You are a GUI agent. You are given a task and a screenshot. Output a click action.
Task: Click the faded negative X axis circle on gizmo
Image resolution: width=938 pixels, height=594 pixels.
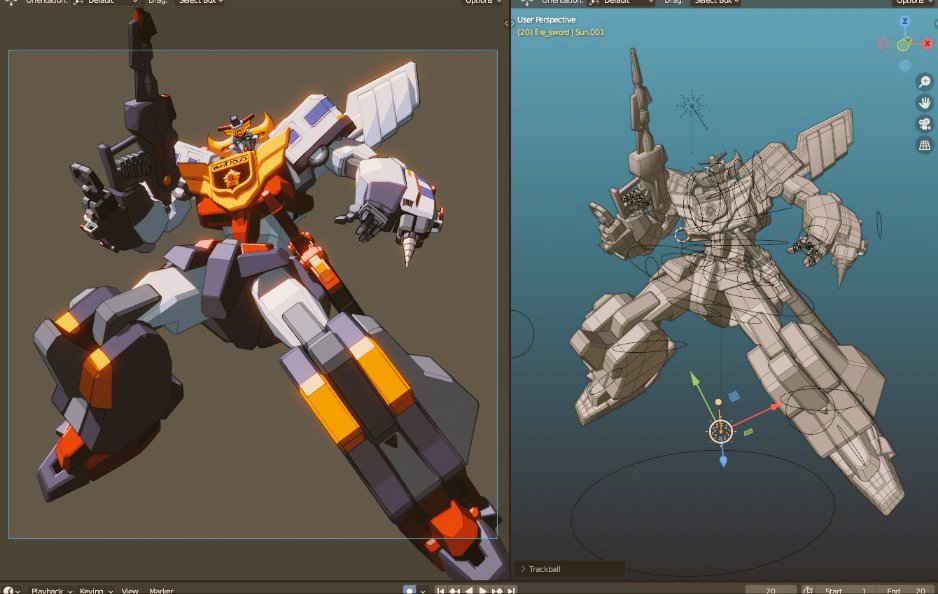coord(882,43)
